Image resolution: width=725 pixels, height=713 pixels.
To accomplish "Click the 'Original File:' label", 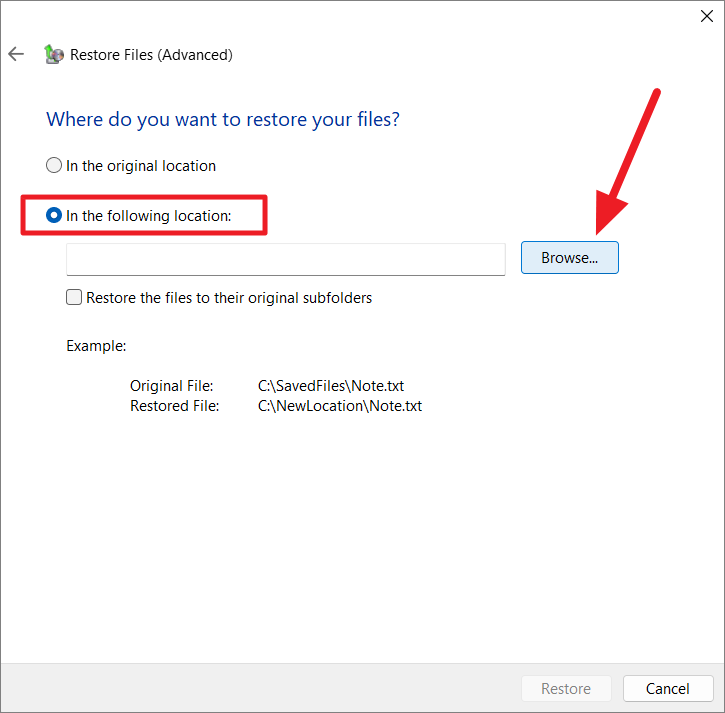I will point(172,386).
